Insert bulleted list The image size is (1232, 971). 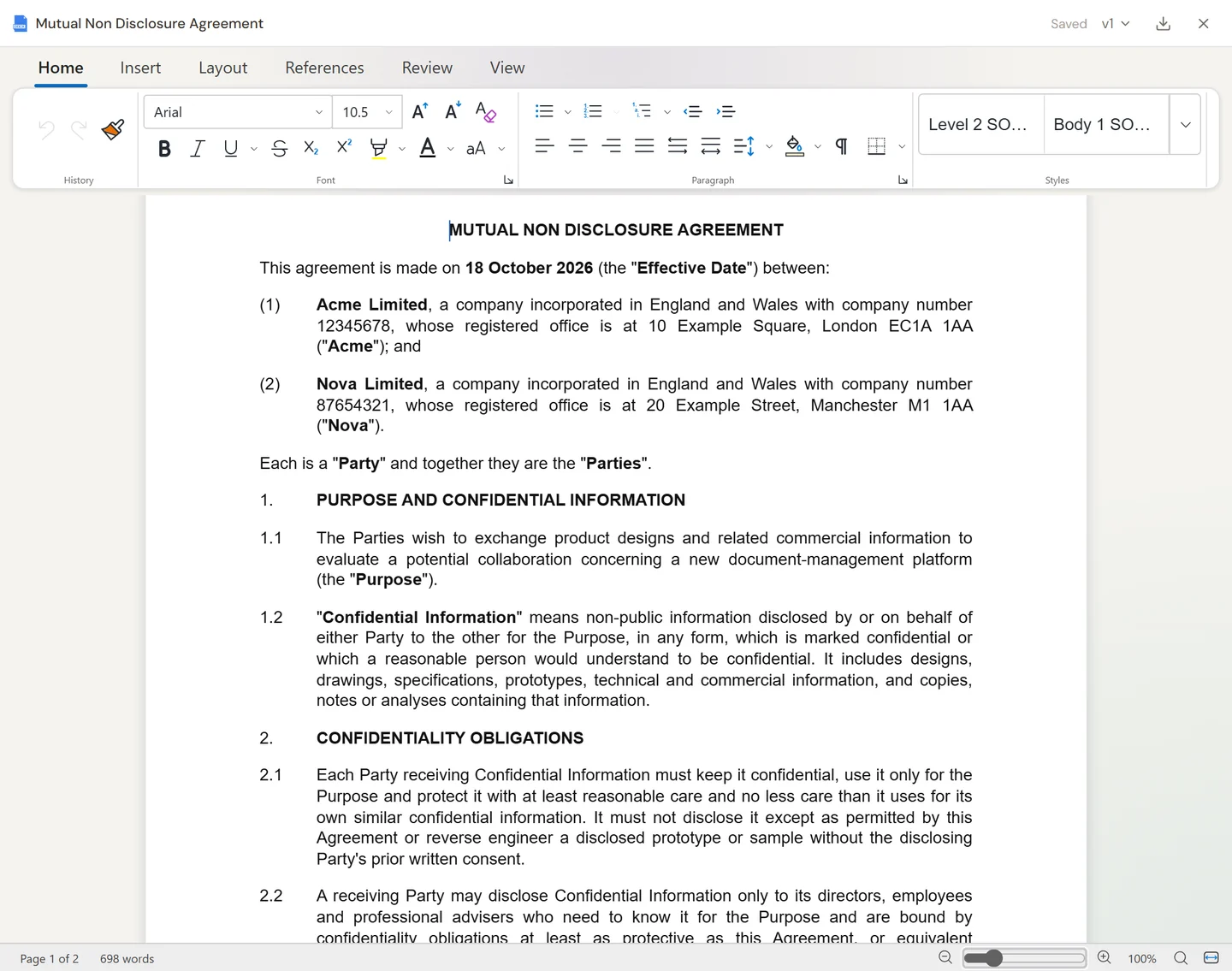544,111
